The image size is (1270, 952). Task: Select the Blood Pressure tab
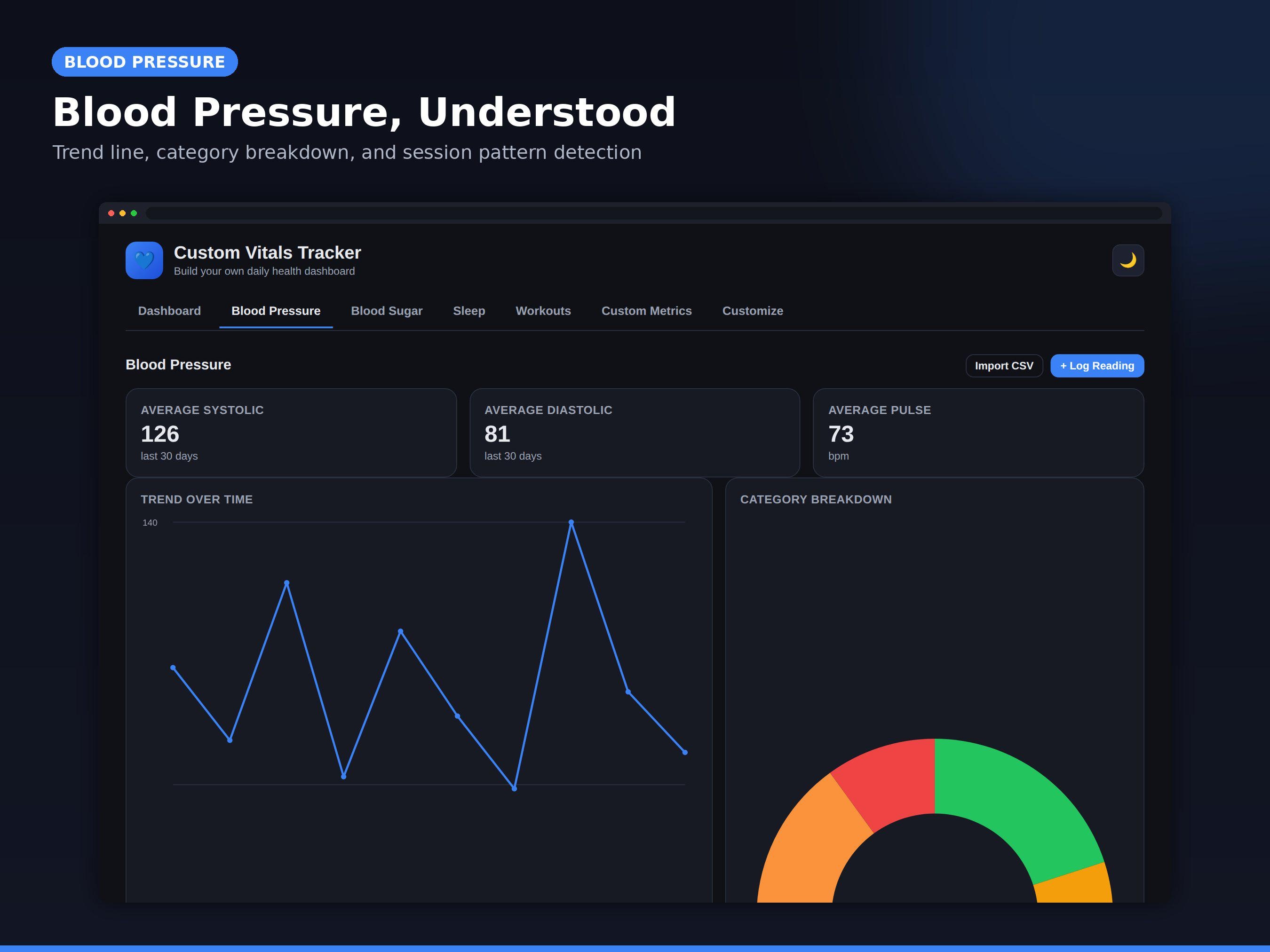[x=276, y=311]
